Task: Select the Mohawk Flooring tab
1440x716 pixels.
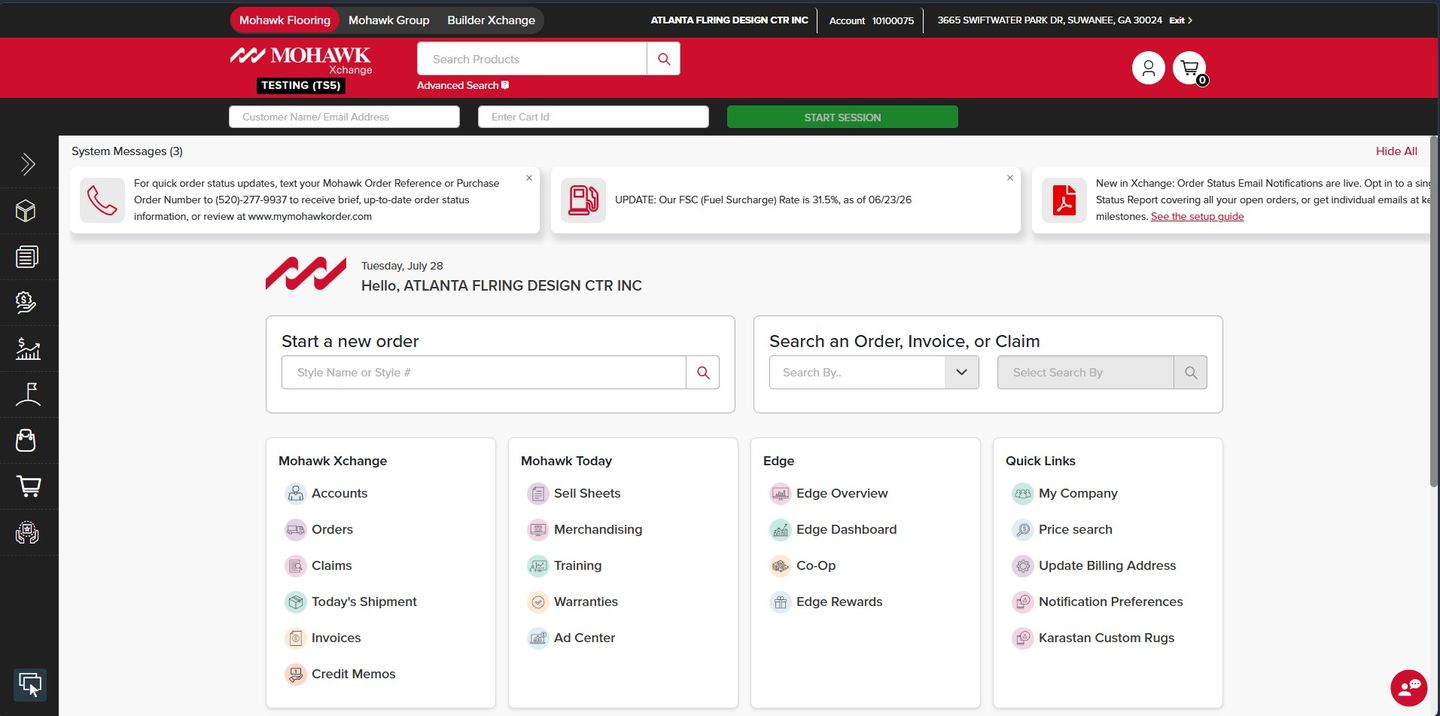Action: 285,20
